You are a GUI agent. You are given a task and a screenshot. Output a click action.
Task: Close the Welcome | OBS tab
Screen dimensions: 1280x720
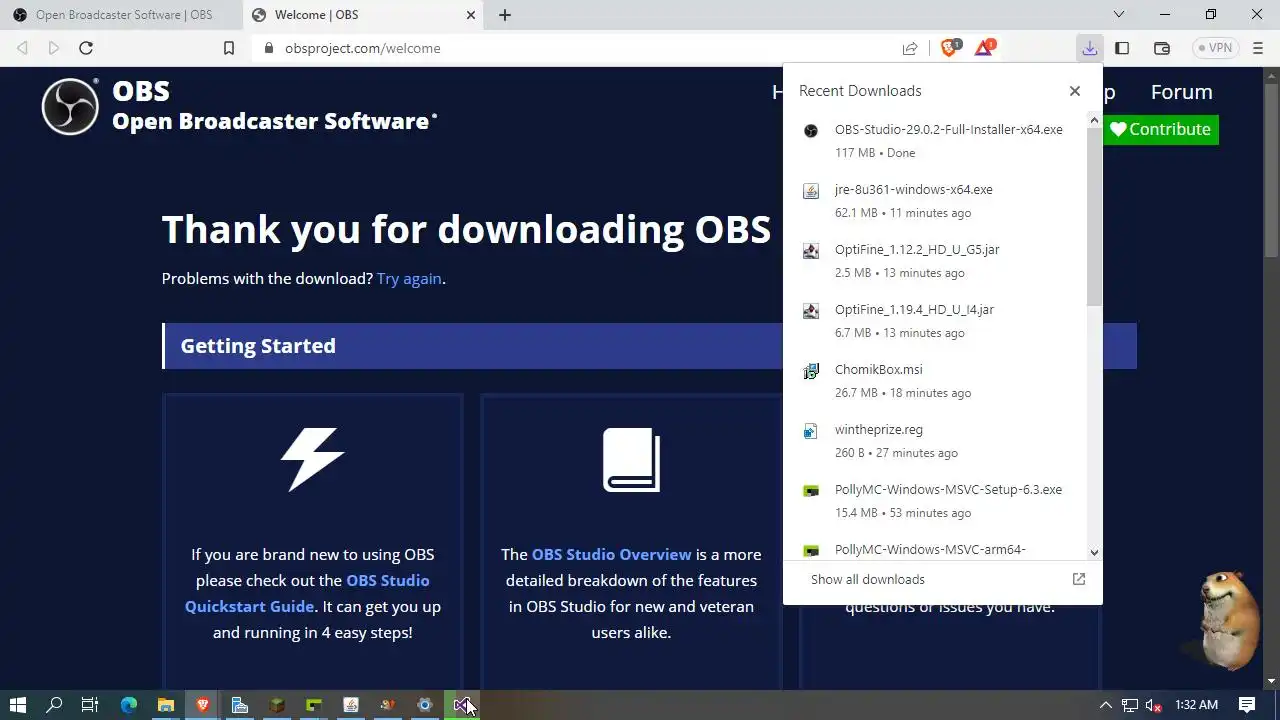pyautogui.click(x=471, y=15)
